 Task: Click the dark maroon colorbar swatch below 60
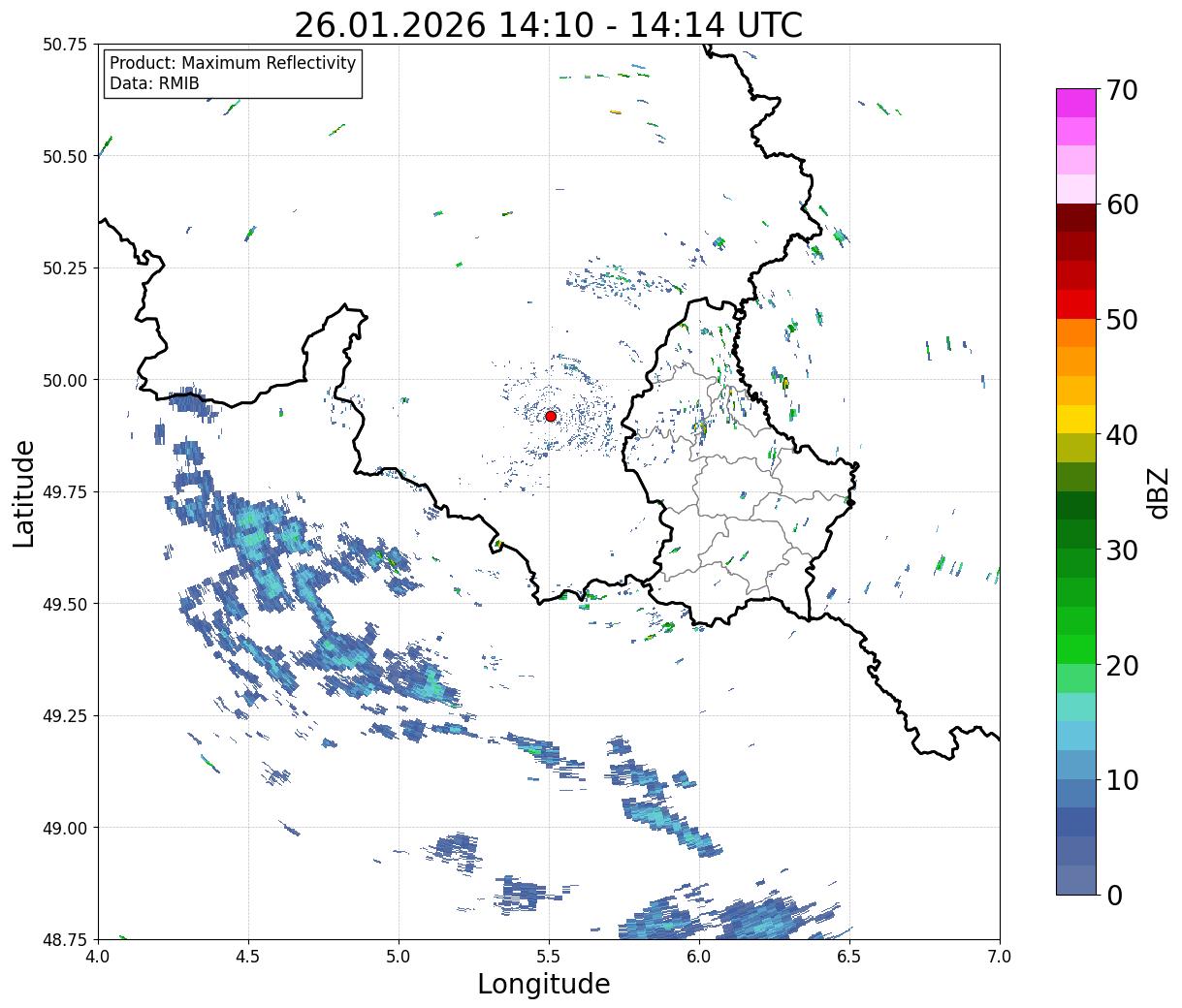point(1076,218)
